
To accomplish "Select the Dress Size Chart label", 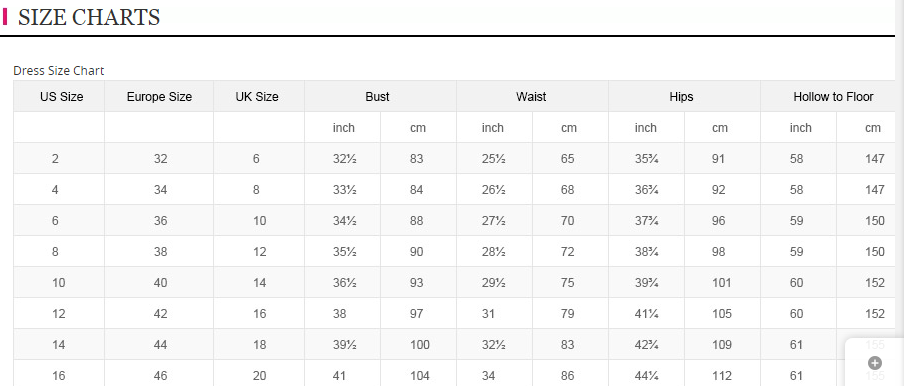I will 59,71.
